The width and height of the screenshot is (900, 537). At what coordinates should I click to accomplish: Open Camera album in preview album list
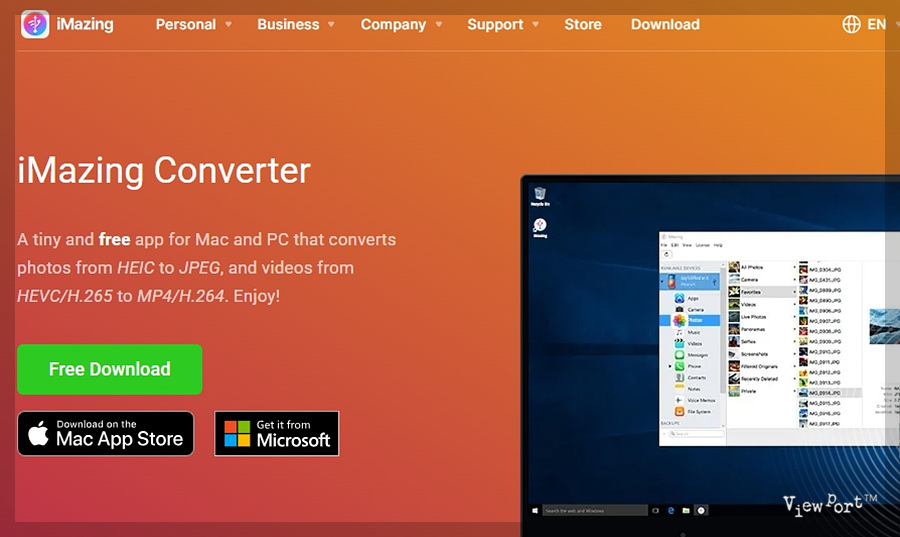[749, 279]
